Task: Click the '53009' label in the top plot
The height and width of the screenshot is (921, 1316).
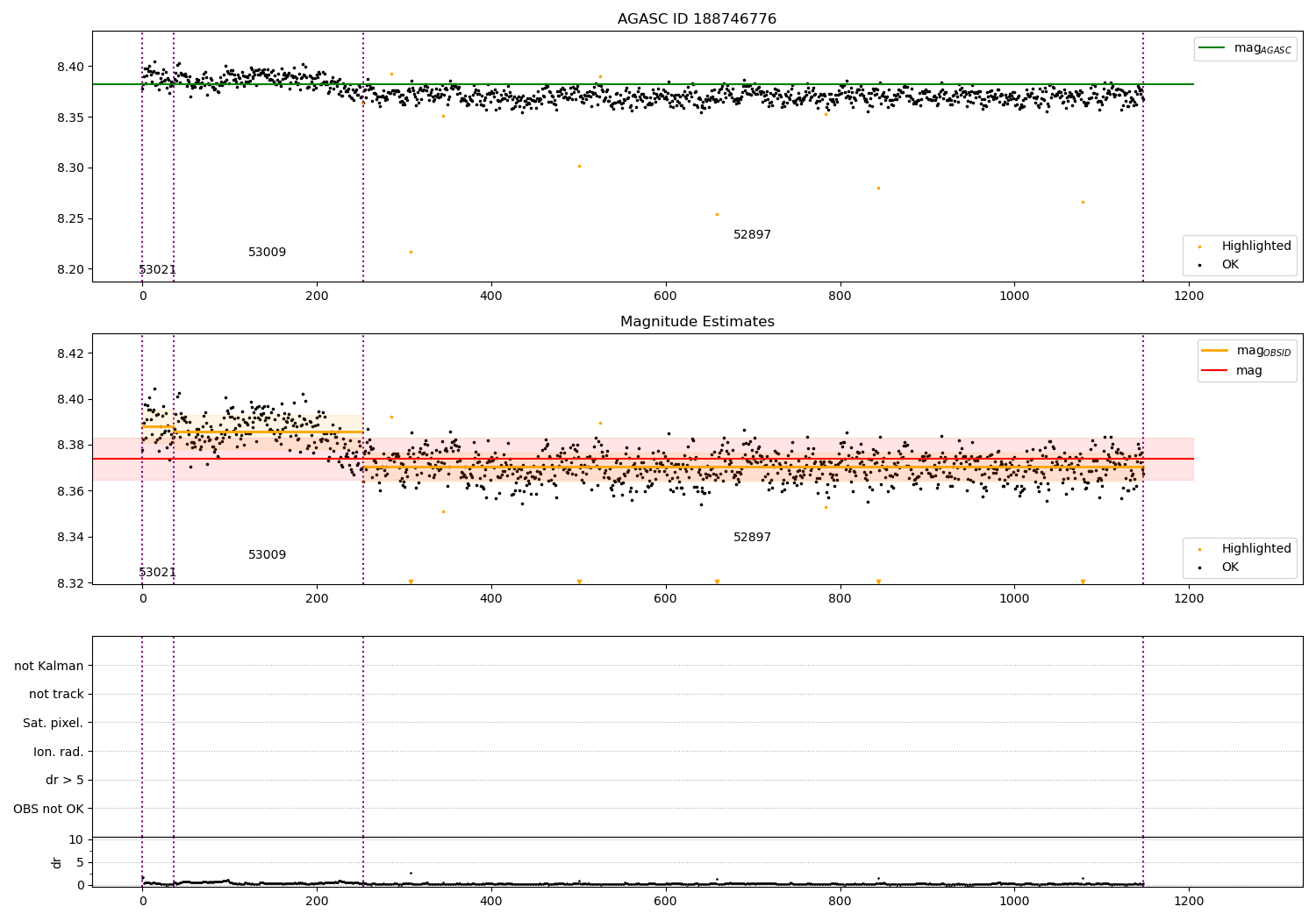Action: pos(268,253)
